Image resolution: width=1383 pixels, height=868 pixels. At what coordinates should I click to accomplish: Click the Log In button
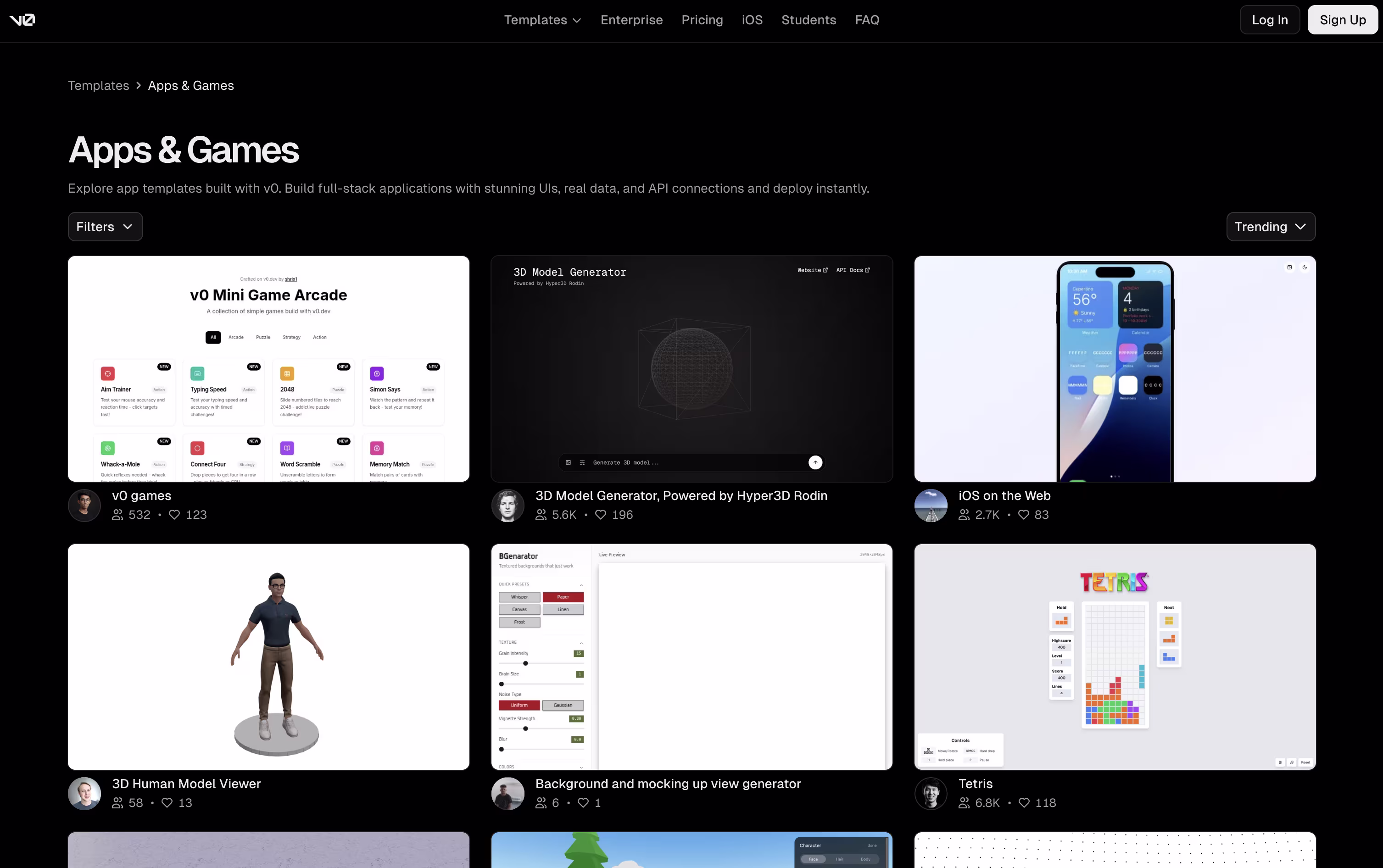(x=1269, y=20)
